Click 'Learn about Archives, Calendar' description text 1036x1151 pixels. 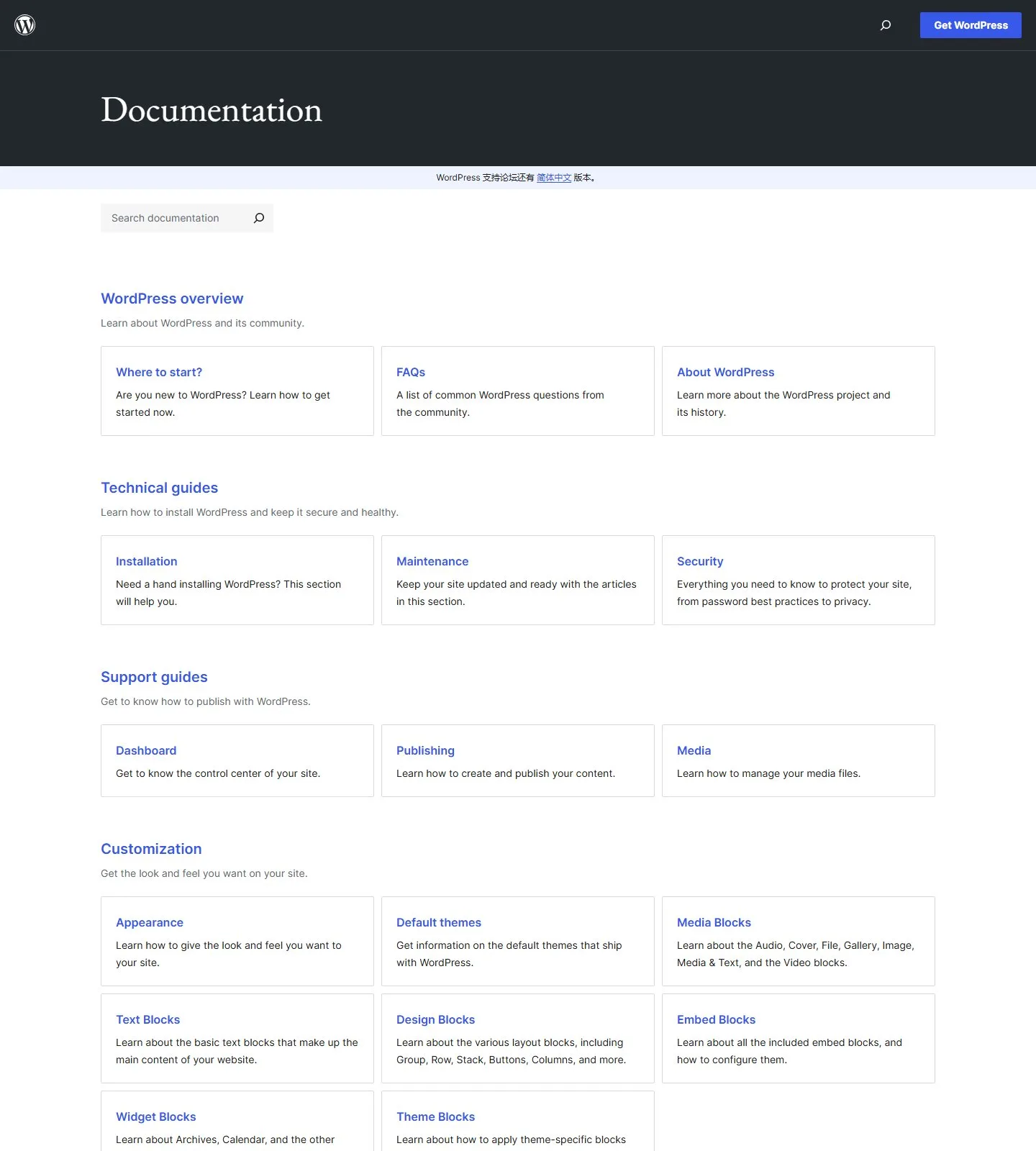pyautogui.click(x=225, y=1139)
